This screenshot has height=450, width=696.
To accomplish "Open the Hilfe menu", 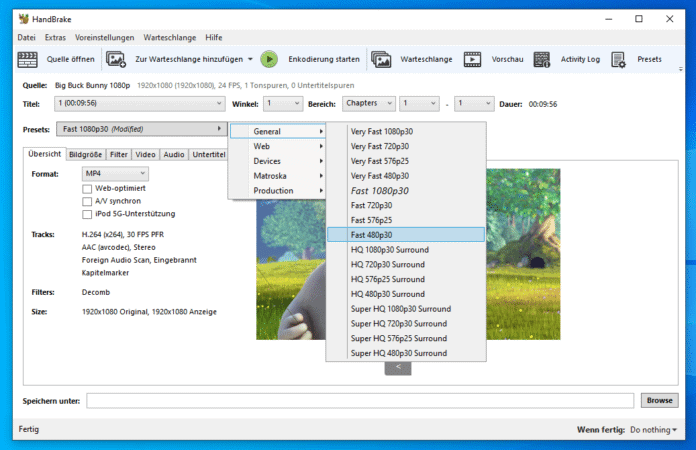I will point(214,38).
